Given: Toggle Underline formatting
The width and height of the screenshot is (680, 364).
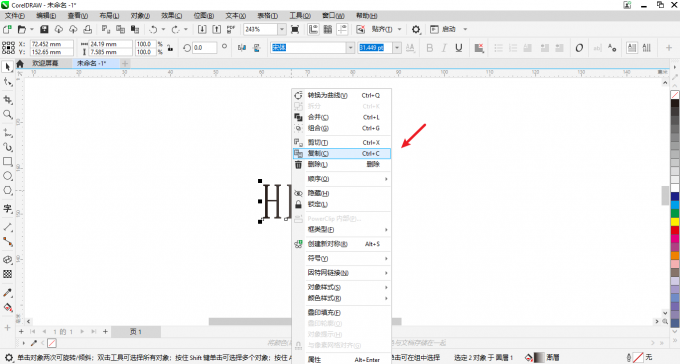Looking at the screenshot, I should (458, 48).
